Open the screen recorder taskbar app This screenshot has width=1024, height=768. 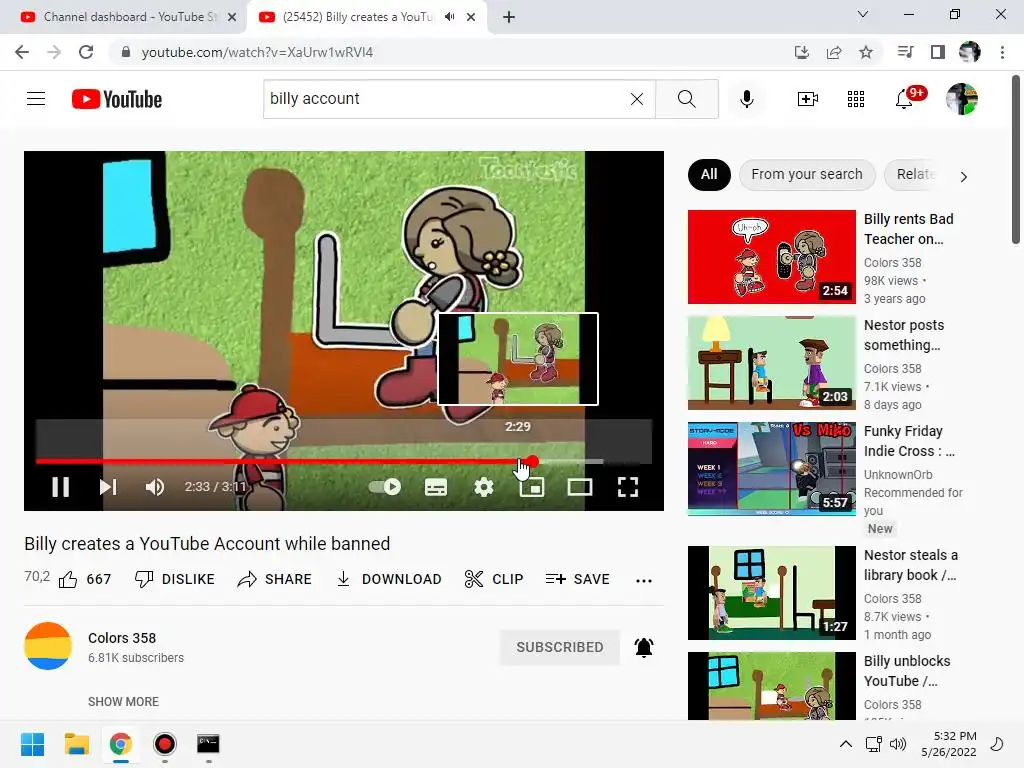pyautogui.click(x=165, y=744)
